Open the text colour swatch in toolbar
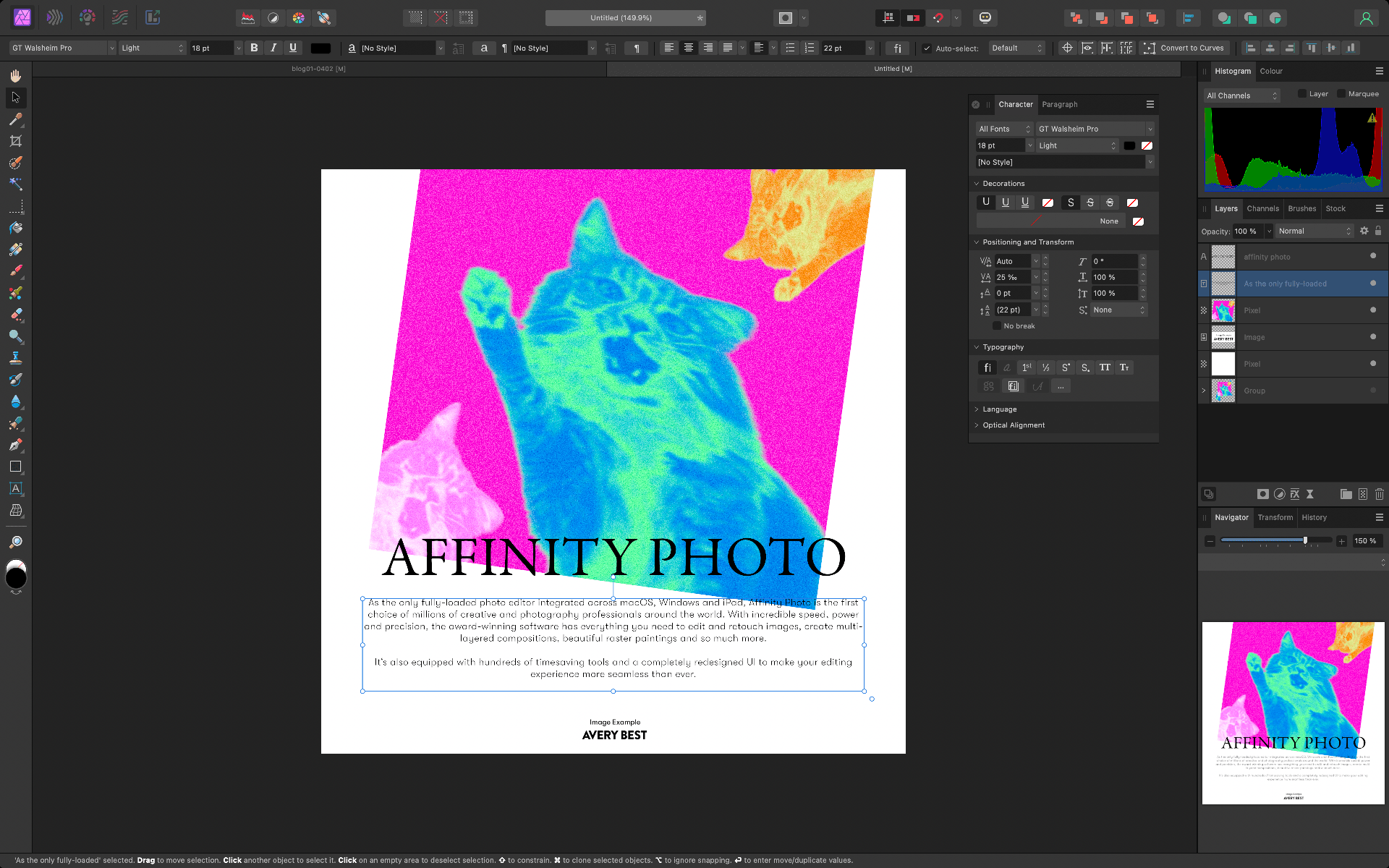The image size is (1389, 868). point(320,48)
